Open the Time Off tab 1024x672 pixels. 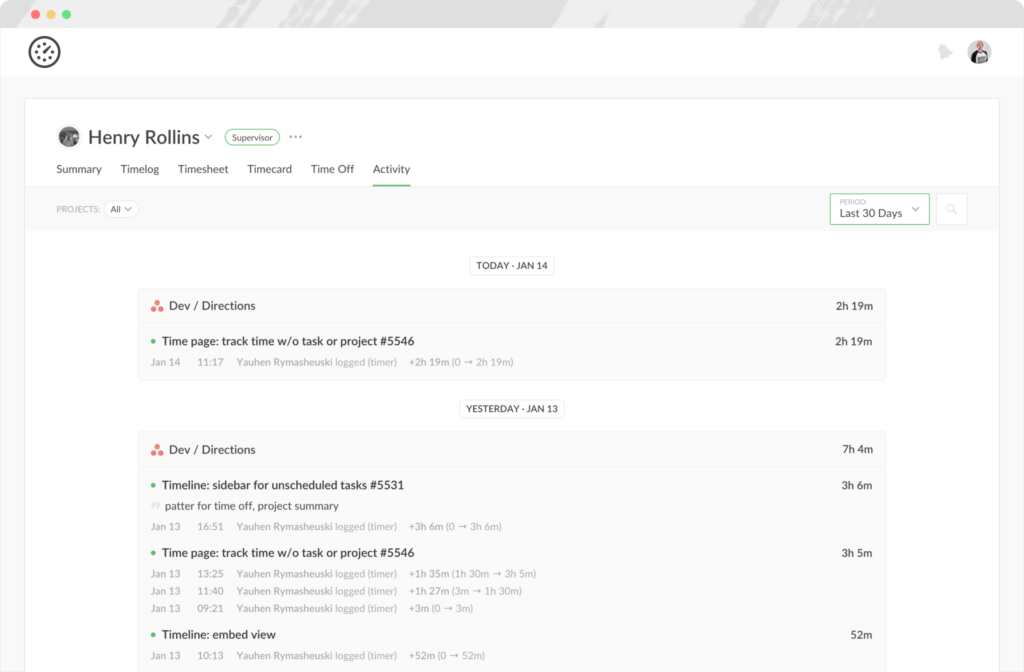click(332, 169)
